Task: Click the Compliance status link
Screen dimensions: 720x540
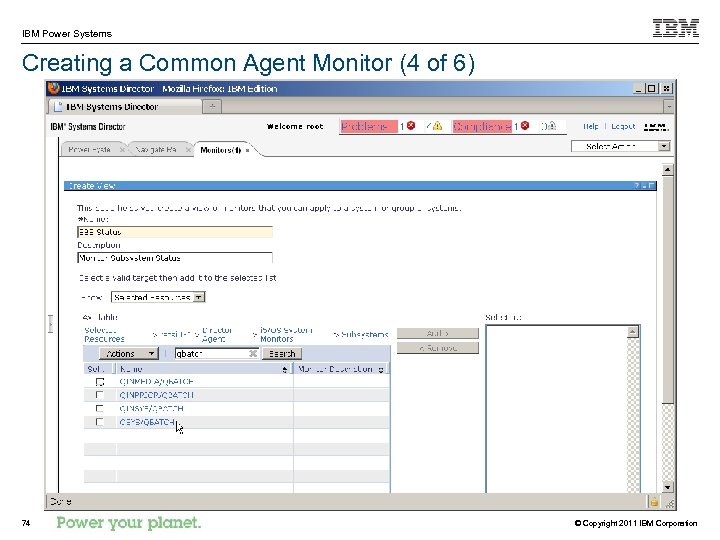Action: (482, 126)
